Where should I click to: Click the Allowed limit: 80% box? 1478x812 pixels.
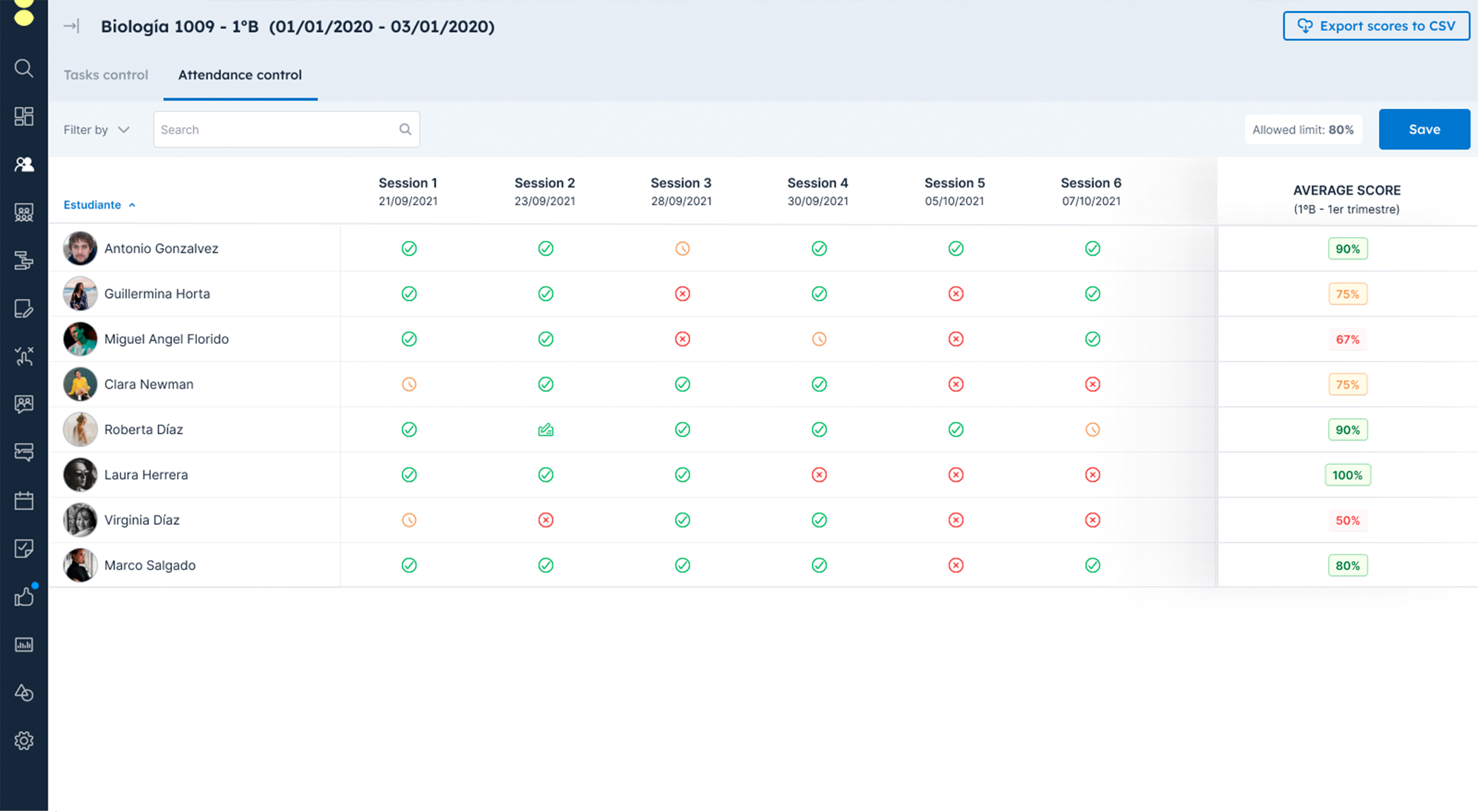(1303, 130)
